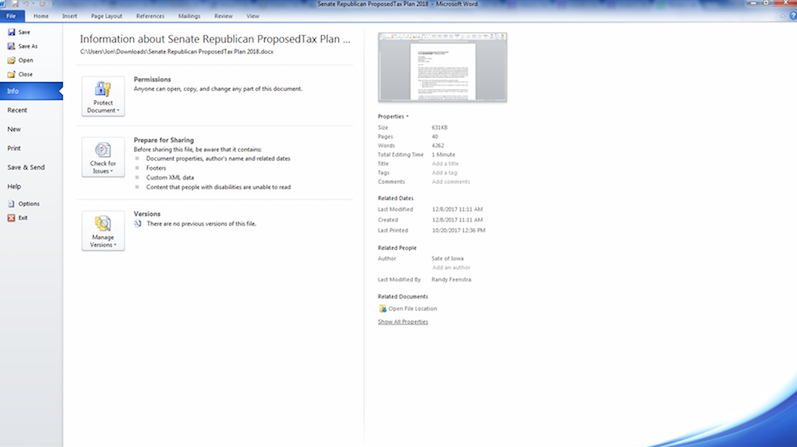Click the Add an author field
The height and width of the screenshot is (447, 797).
click(451, 267)
